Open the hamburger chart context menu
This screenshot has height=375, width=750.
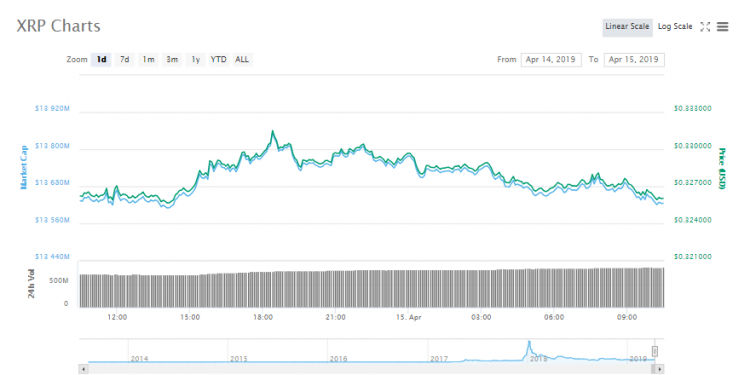[x=722, y=27]
